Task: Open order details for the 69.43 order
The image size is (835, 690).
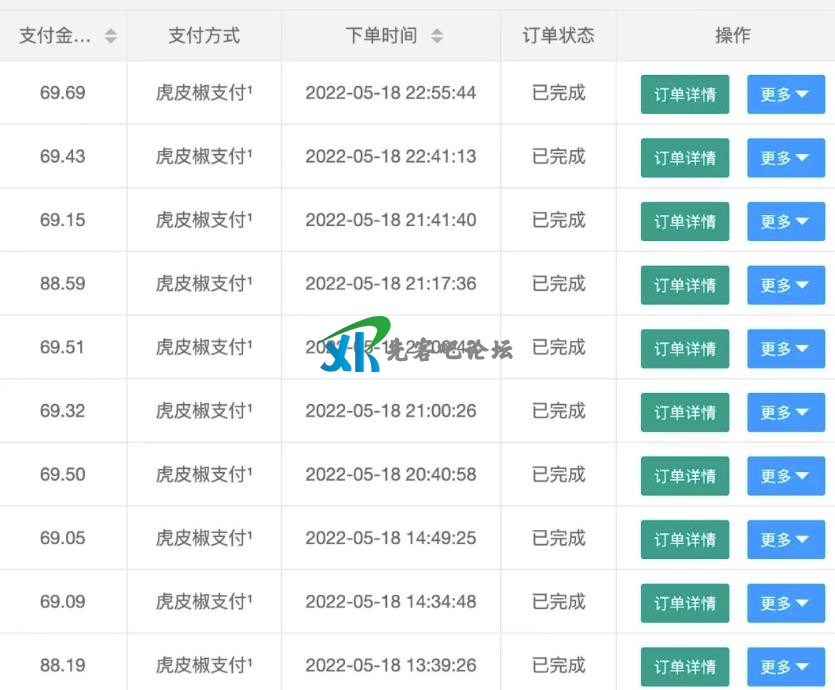Action: coord(685,158)
